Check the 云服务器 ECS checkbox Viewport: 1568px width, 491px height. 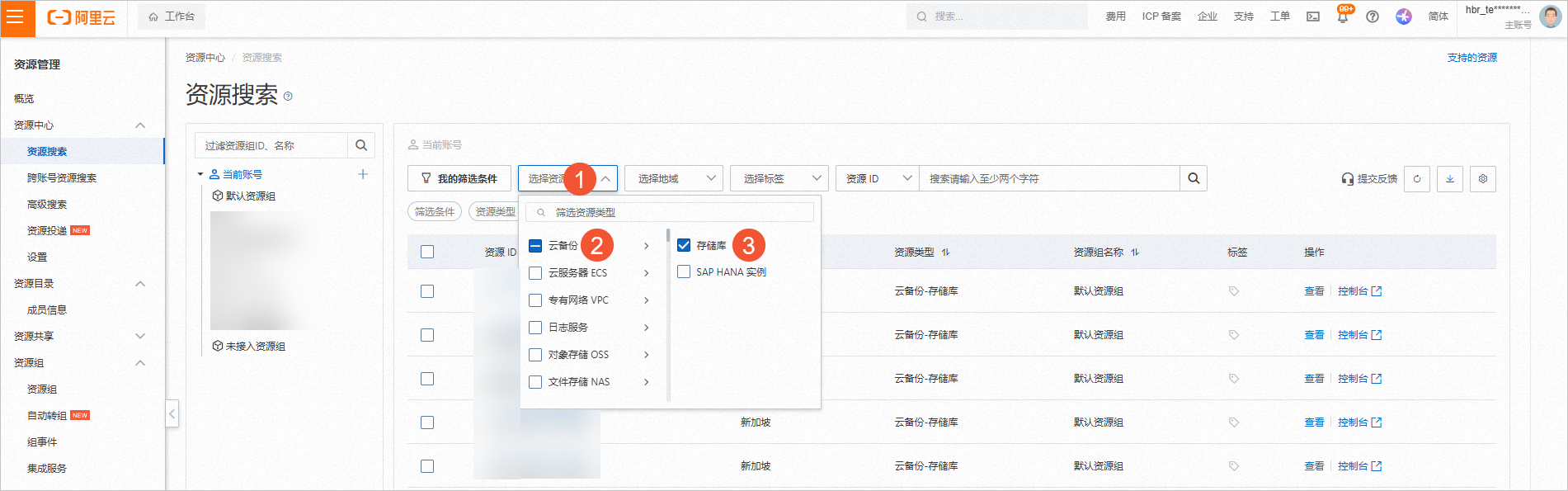(x=535, y=273)
